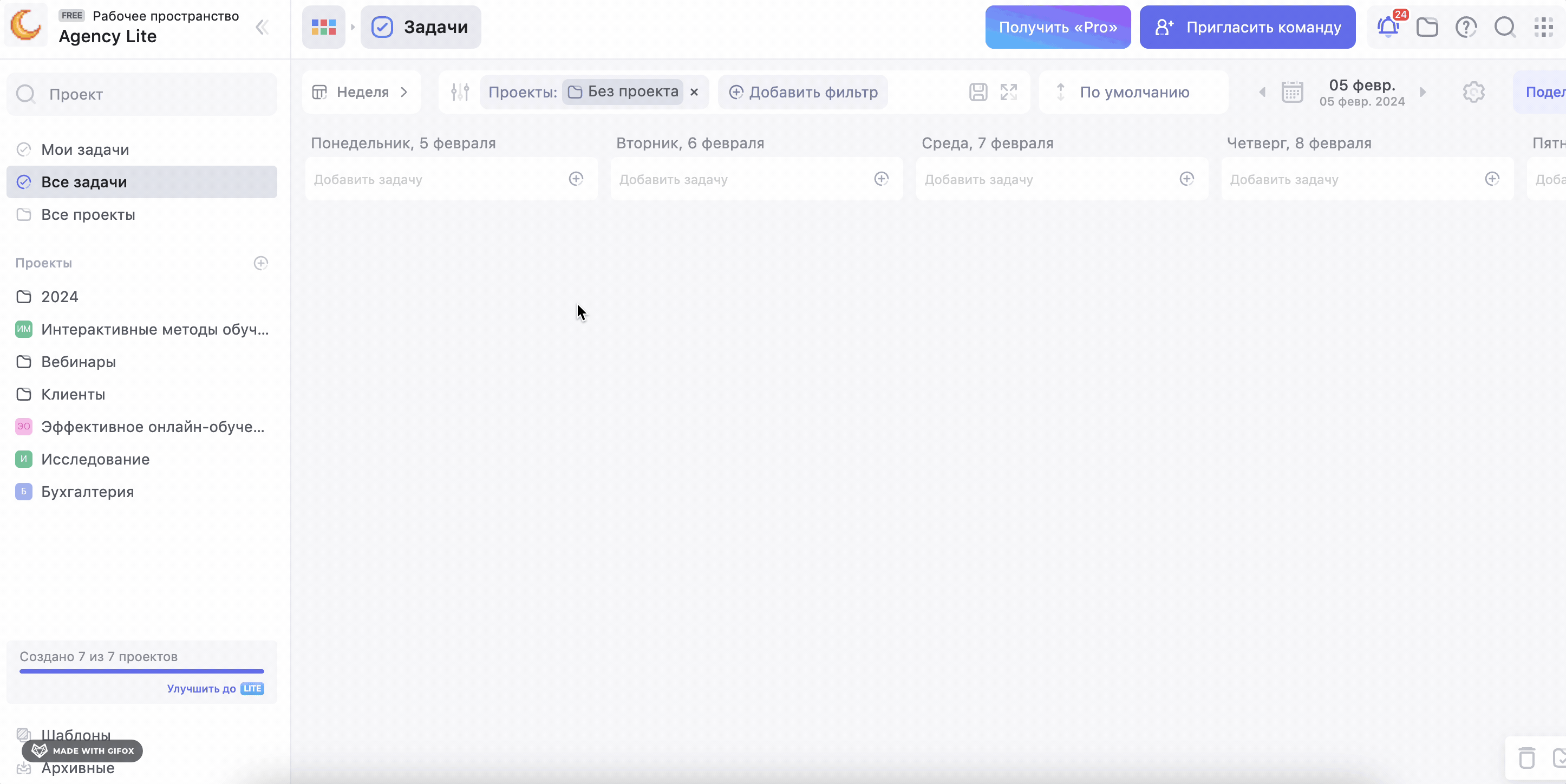Click the '05 февр.' date label
The height and width of the screenshot is (784, 1566).
pyautogui.click(x=1362, y=85)
